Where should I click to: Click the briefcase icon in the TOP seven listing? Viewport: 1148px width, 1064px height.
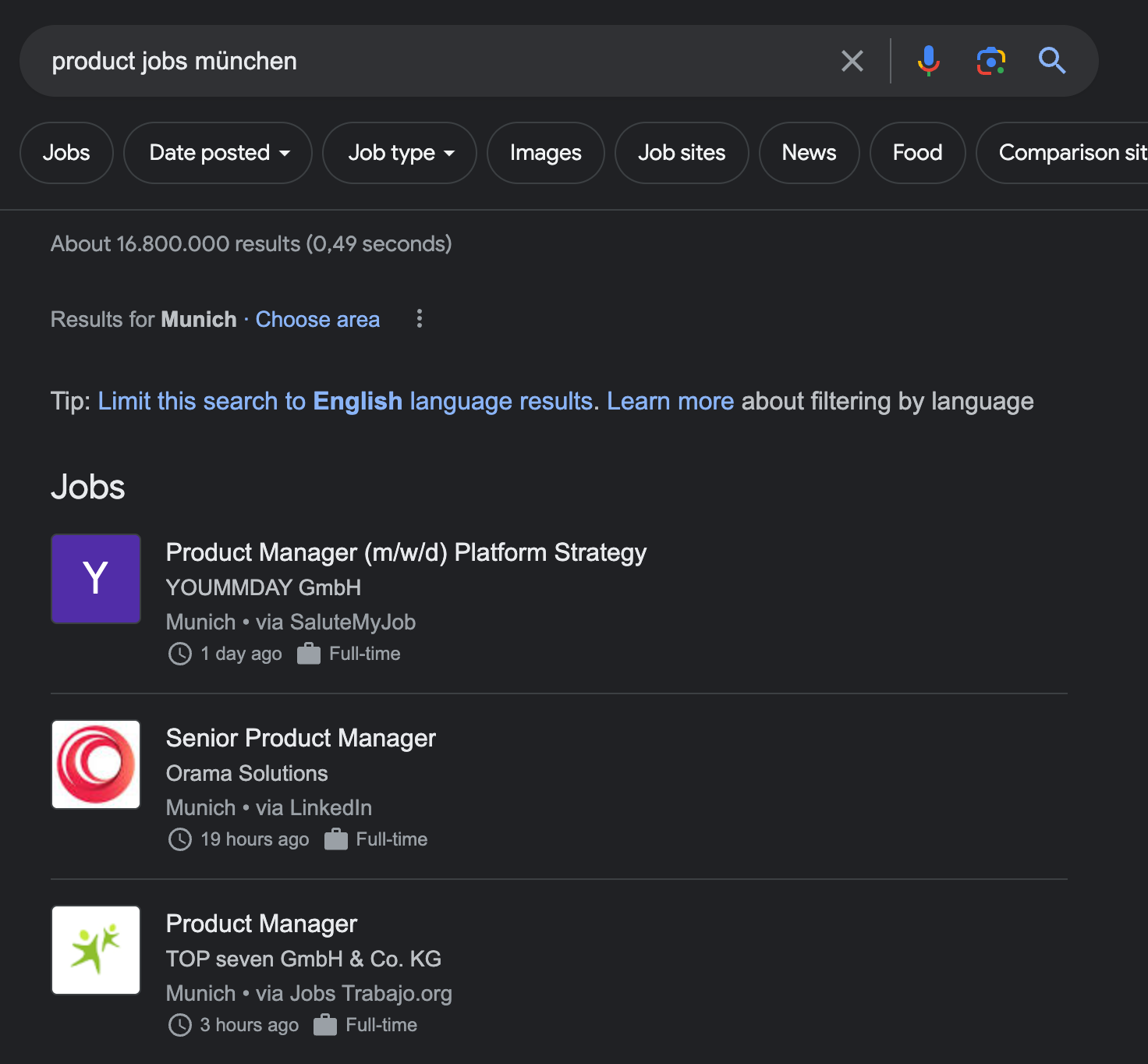pos(325,1025)
